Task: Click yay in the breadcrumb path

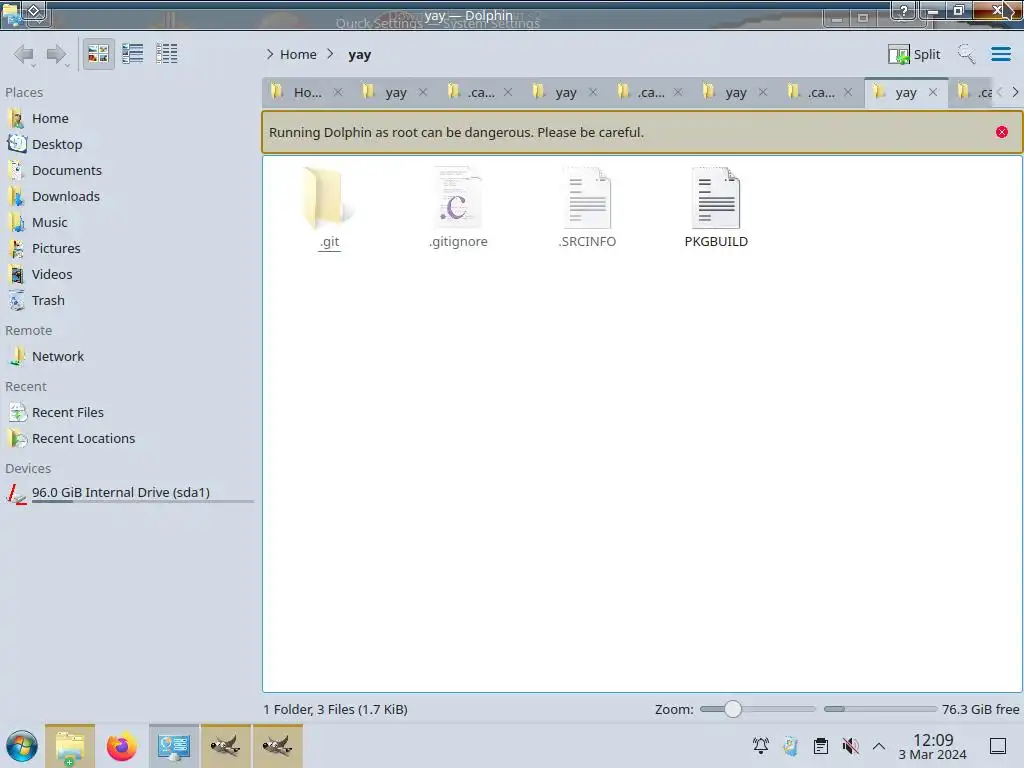Action: 359,55
